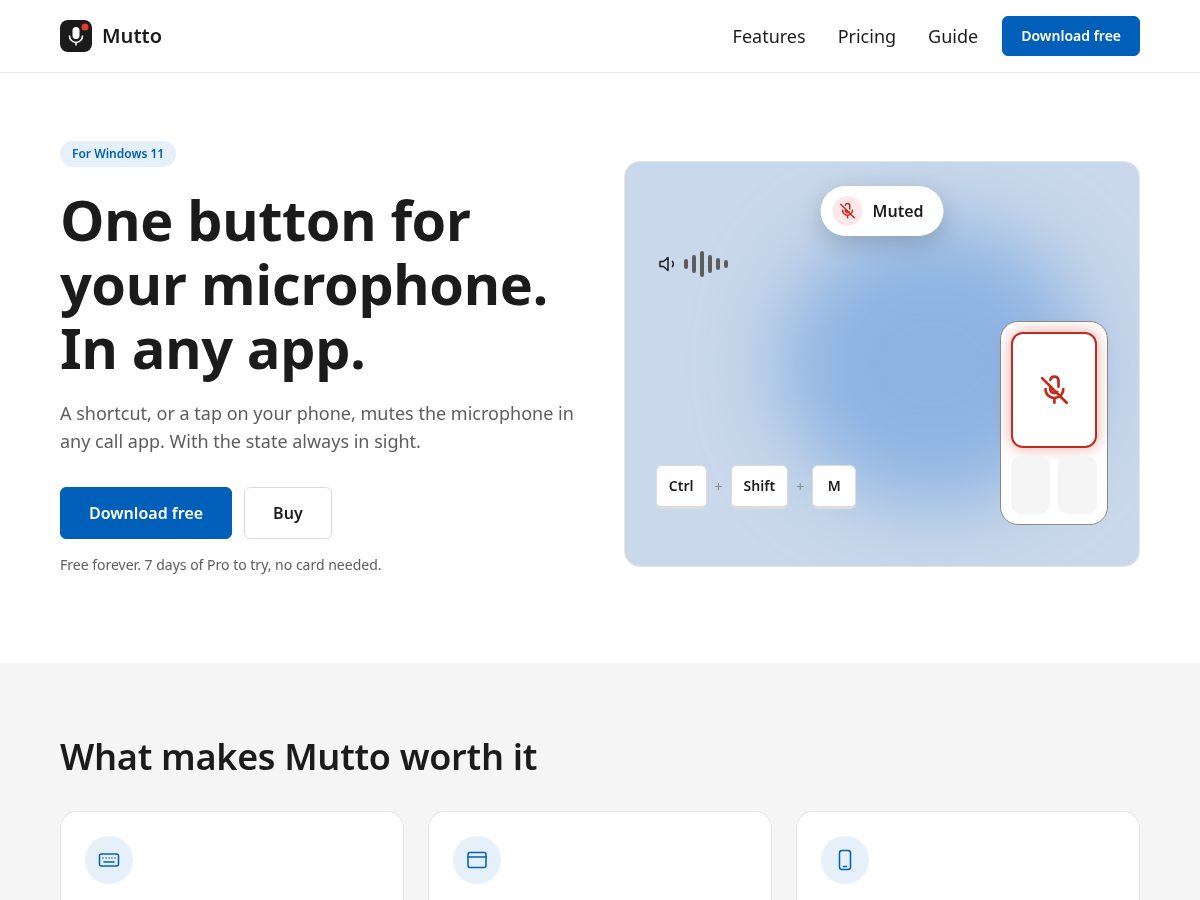Screen dimensions: 1200x900
Task: Click the phone icon in third feature card
Action: pyautogui.click(x=845, y=860)
